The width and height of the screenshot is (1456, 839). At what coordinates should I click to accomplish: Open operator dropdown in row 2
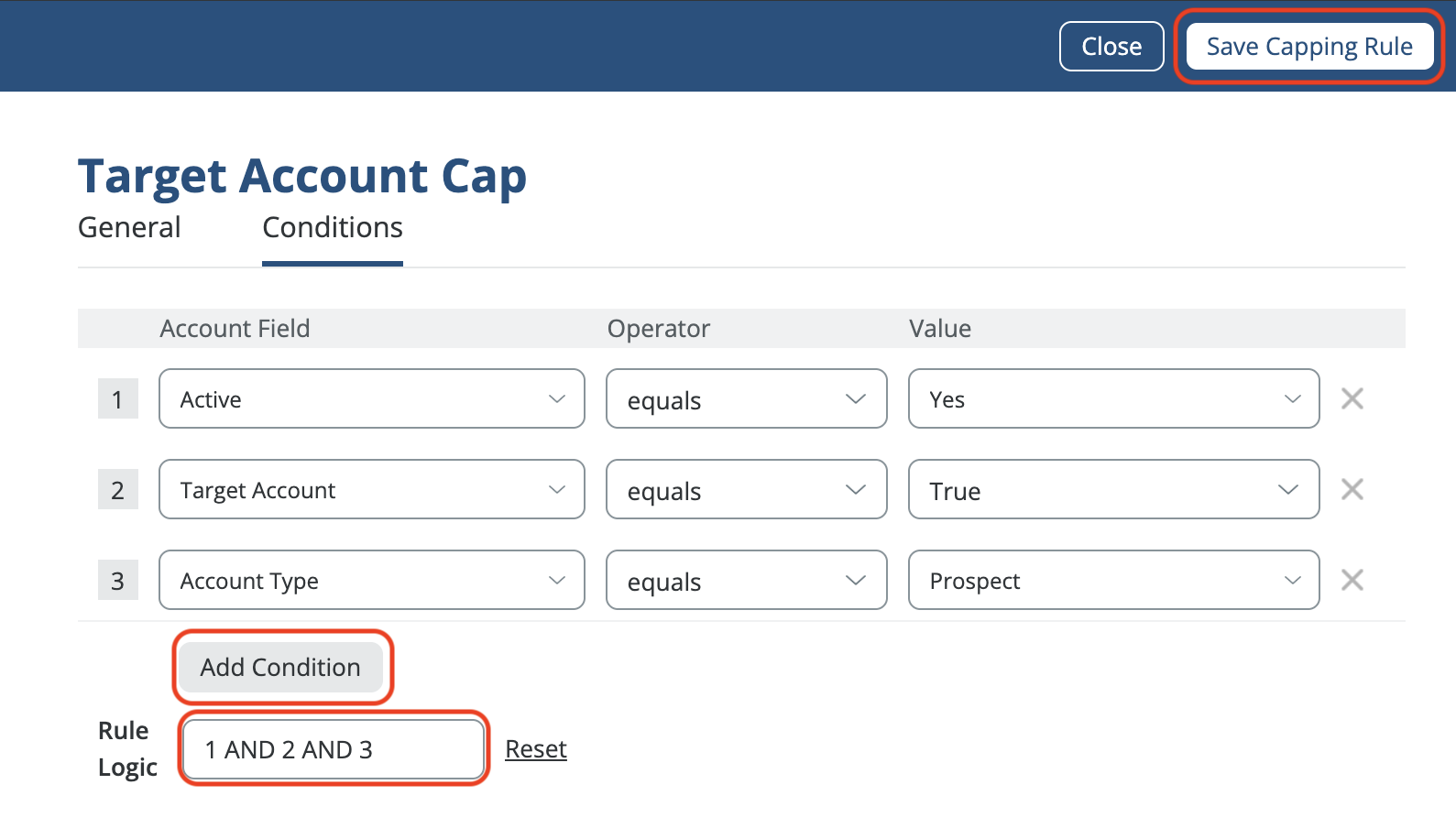pyautogui.click(x=746, y=489)
